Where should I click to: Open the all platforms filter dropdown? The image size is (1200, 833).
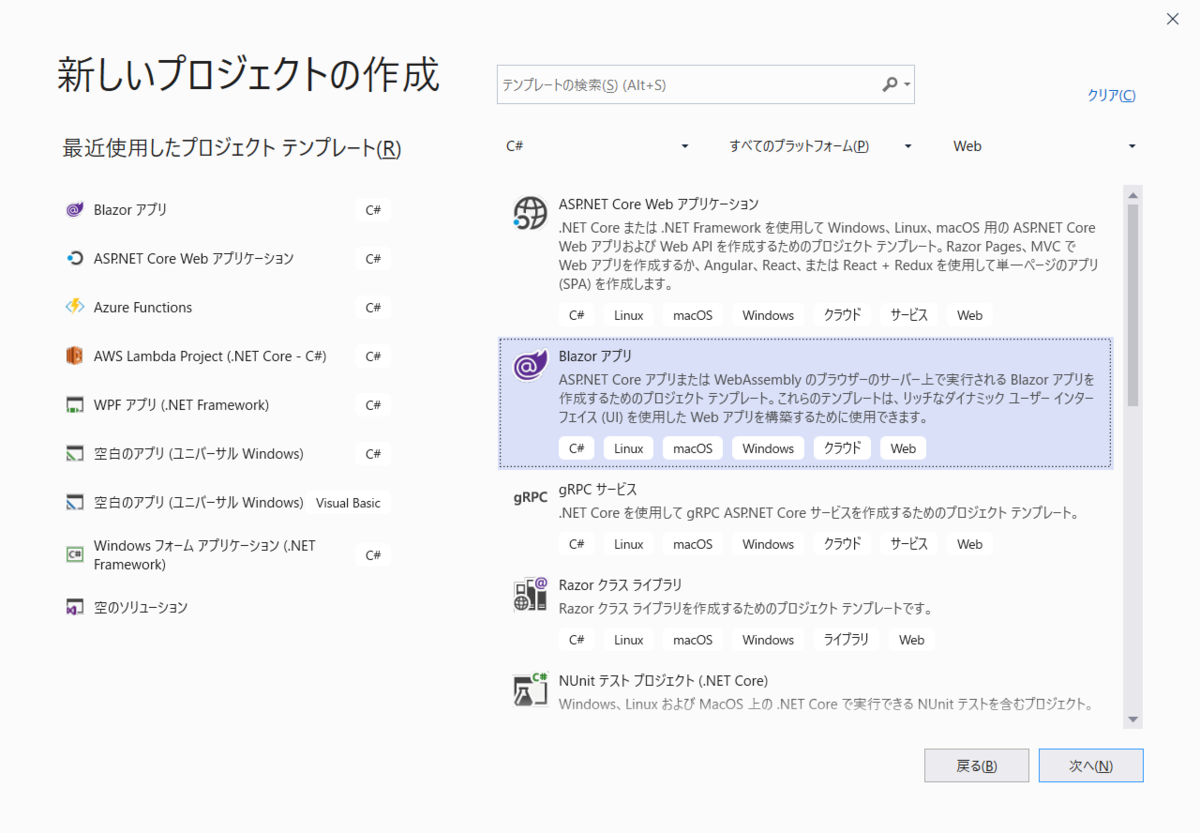coord(820,146)
